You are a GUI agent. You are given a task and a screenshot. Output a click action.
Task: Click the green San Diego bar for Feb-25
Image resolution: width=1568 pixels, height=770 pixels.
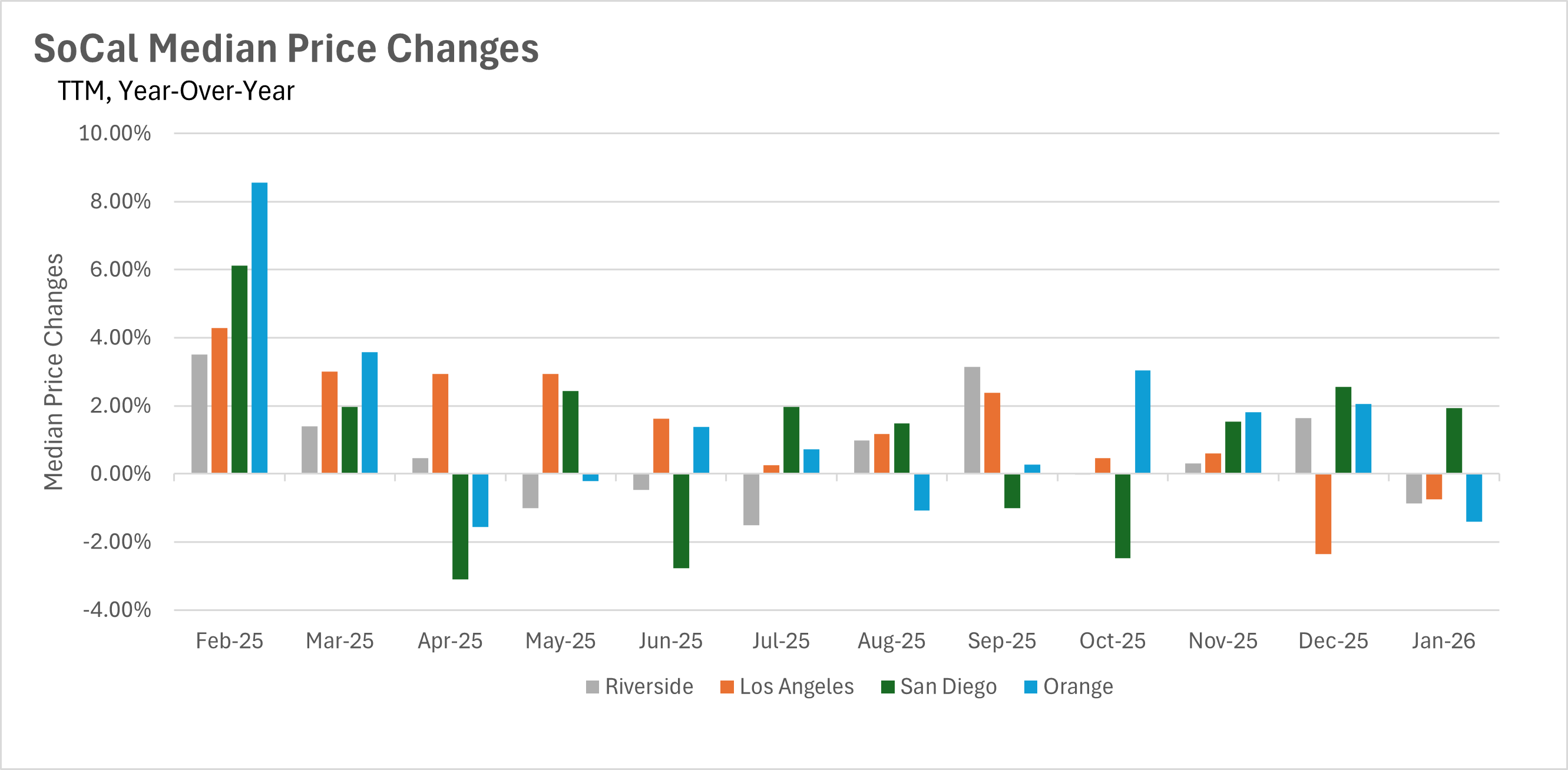click(x=239, y=369)
